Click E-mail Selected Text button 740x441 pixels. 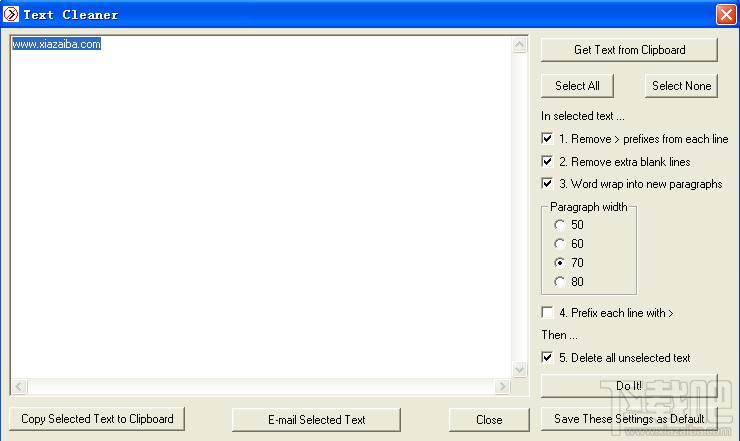316,420
